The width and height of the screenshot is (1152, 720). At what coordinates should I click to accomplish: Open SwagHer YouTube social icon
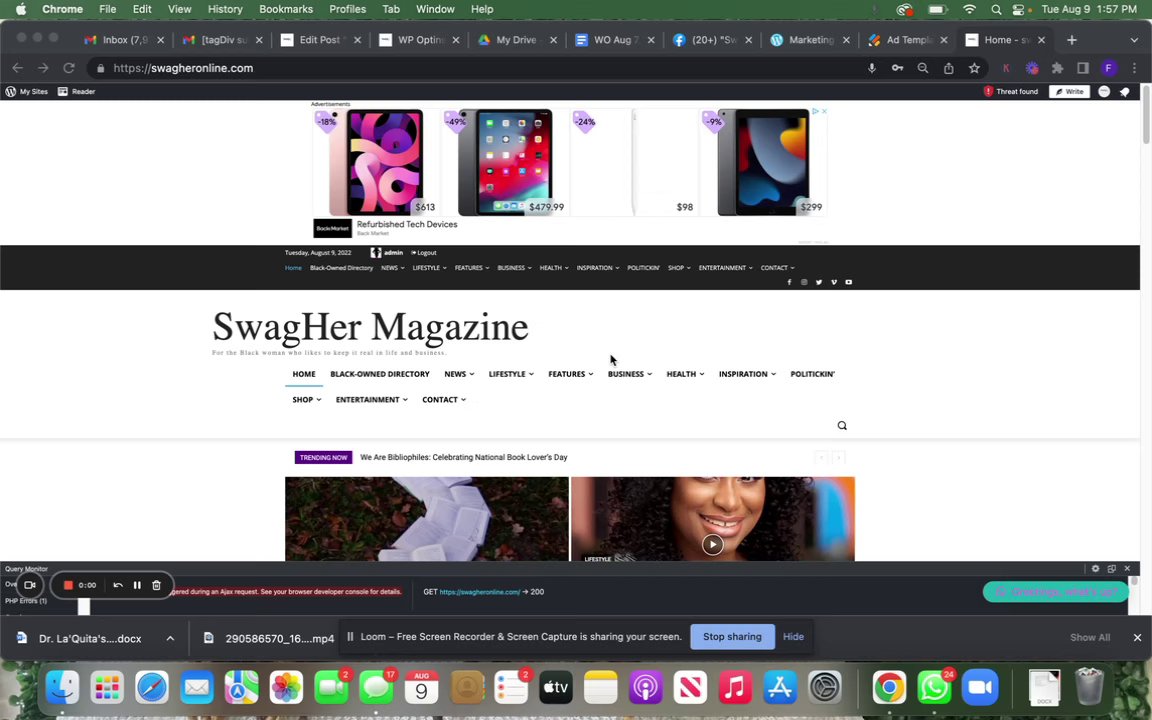[x=849, y=282]
